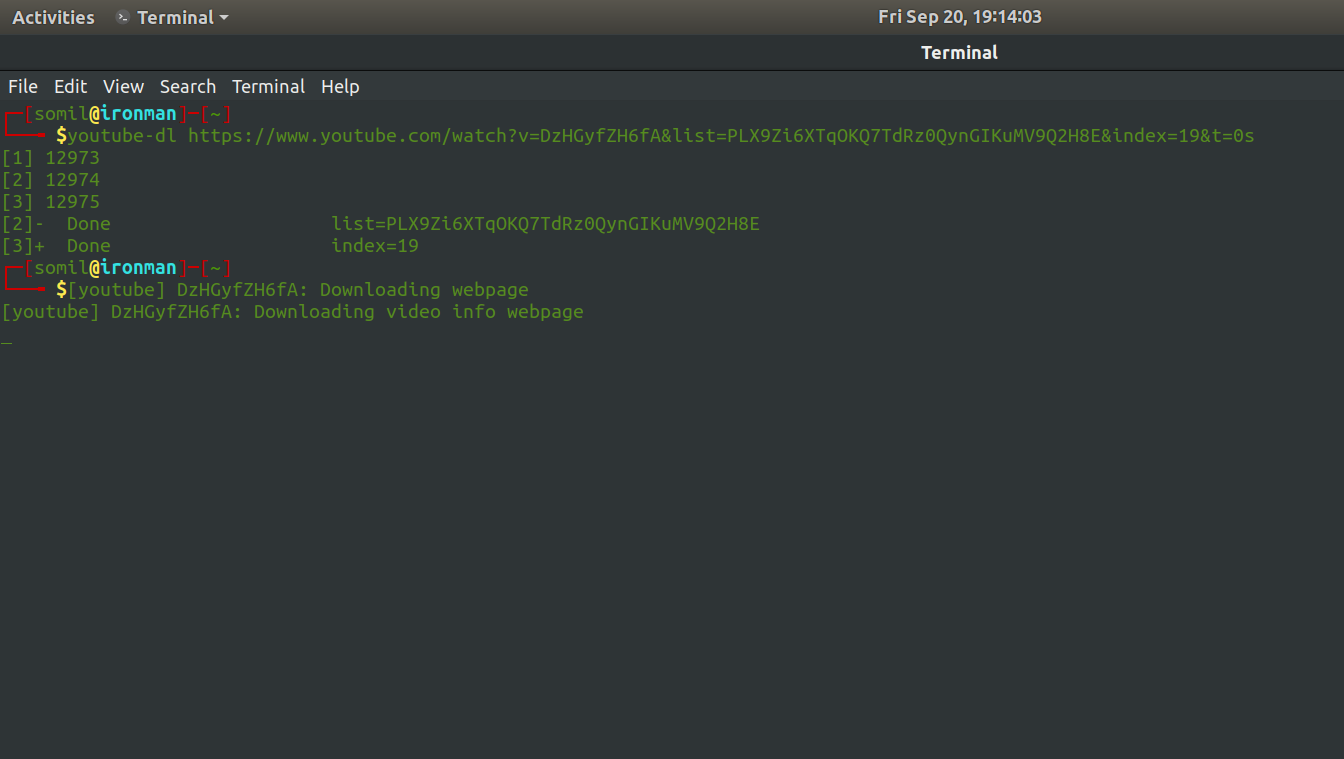Open the Edit menu
1344x759 pixels.
[x=70, y=86]
